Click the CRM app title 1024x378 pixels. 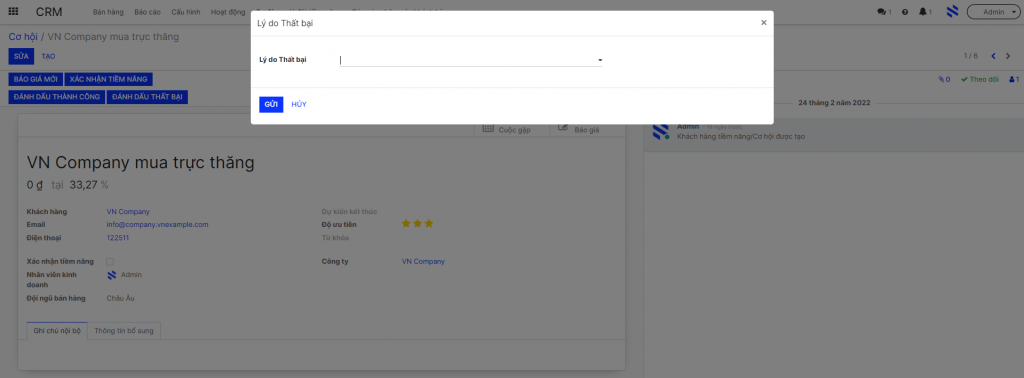[49, 12]
